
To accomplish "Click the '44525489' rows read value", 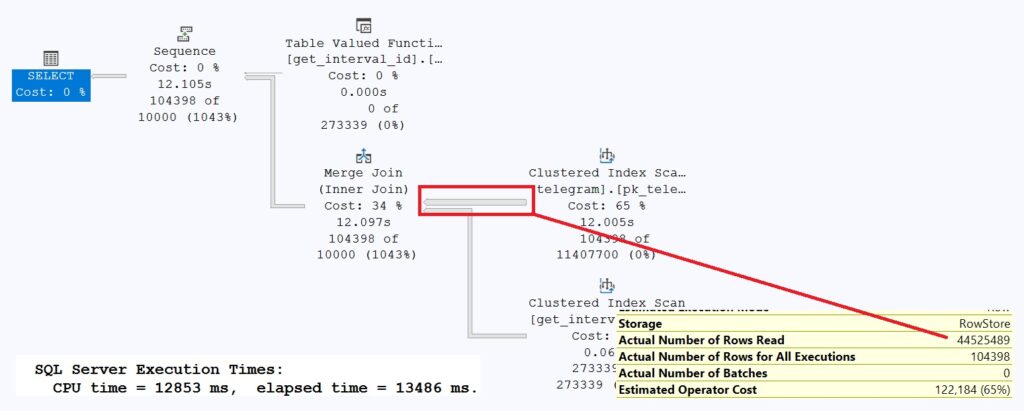I will [x=984, y=340].
